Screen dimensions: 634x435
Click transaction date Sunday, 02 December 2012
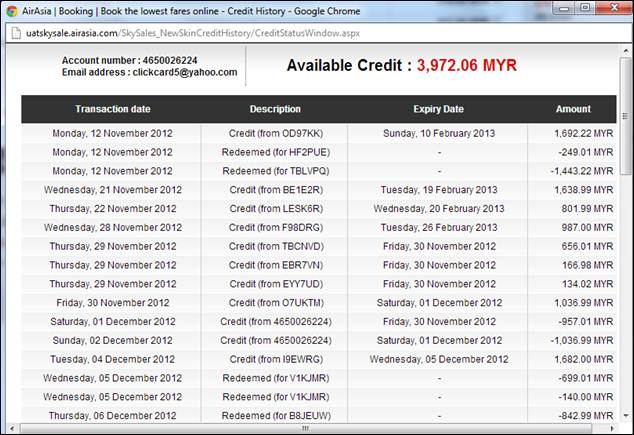(x=112, y=340)
